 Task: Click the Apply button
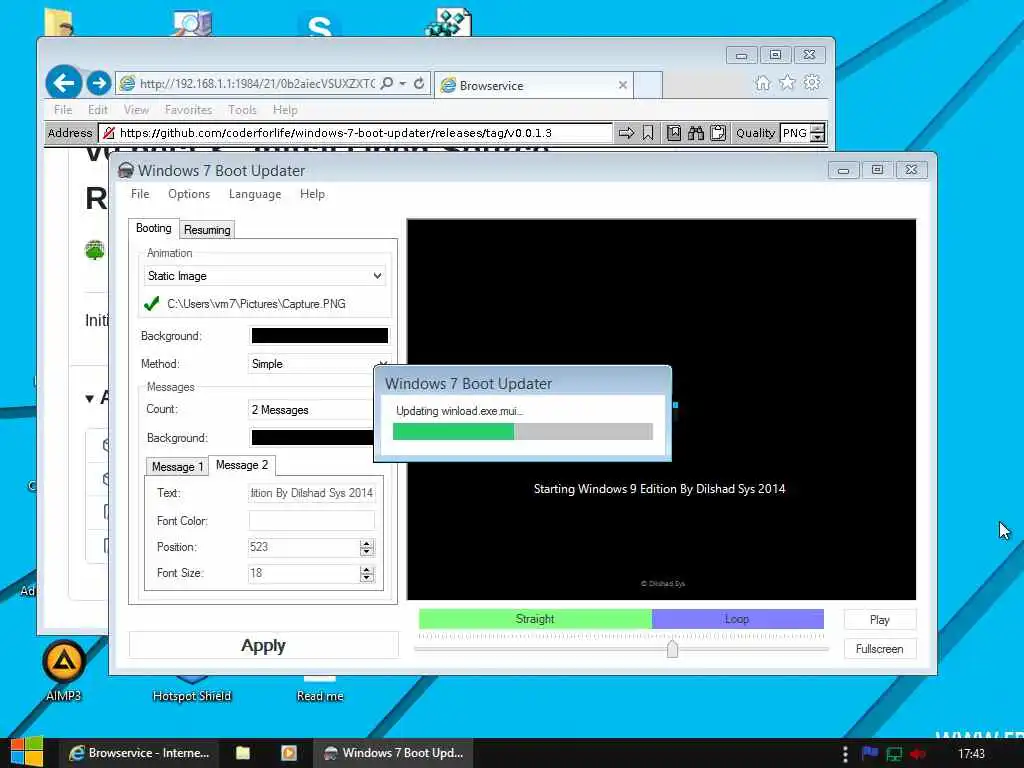click(263, 645)
